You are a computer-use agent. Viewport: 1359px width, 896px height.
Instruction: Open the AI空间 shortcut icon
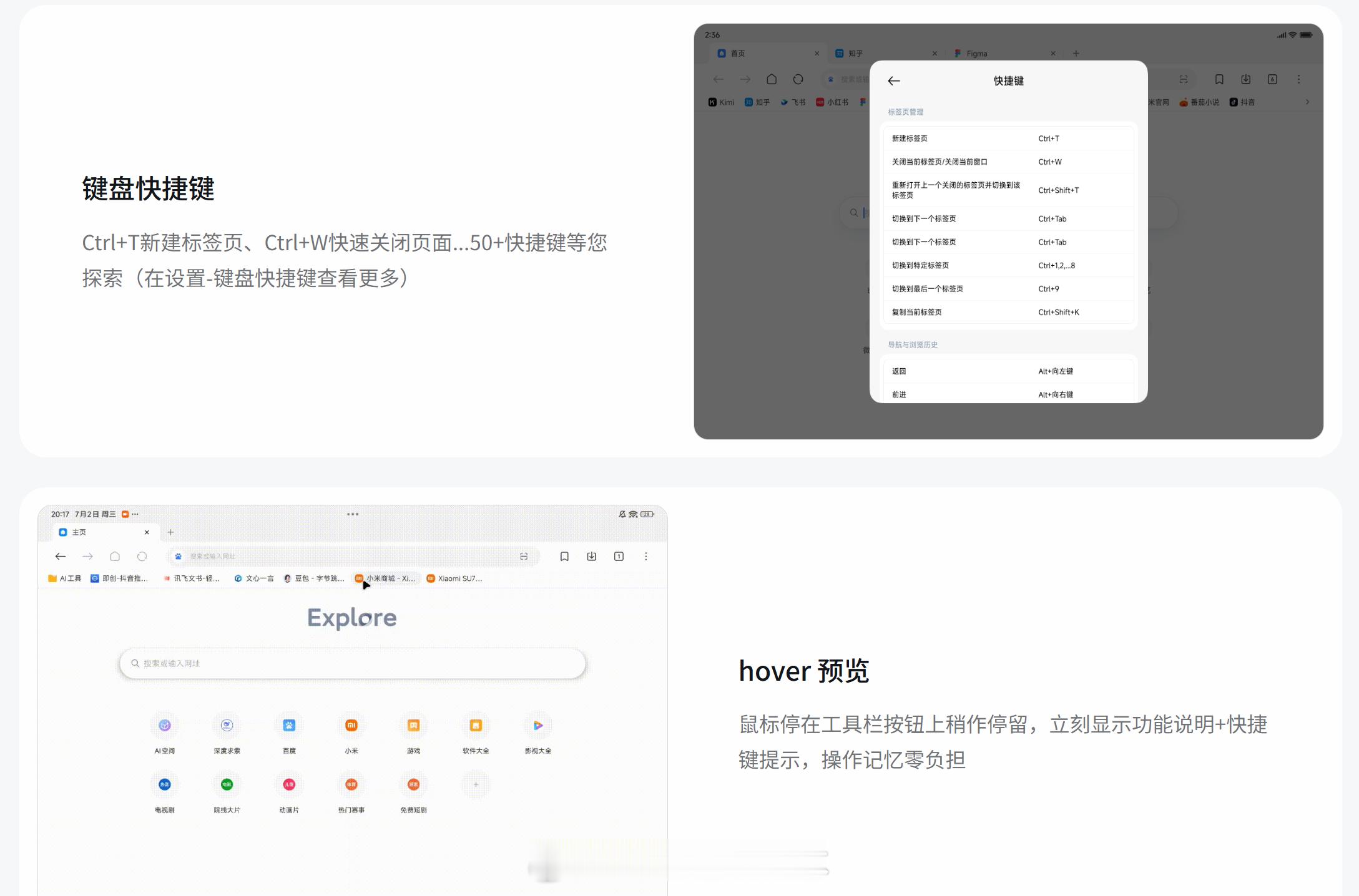[x=165, y=726]
